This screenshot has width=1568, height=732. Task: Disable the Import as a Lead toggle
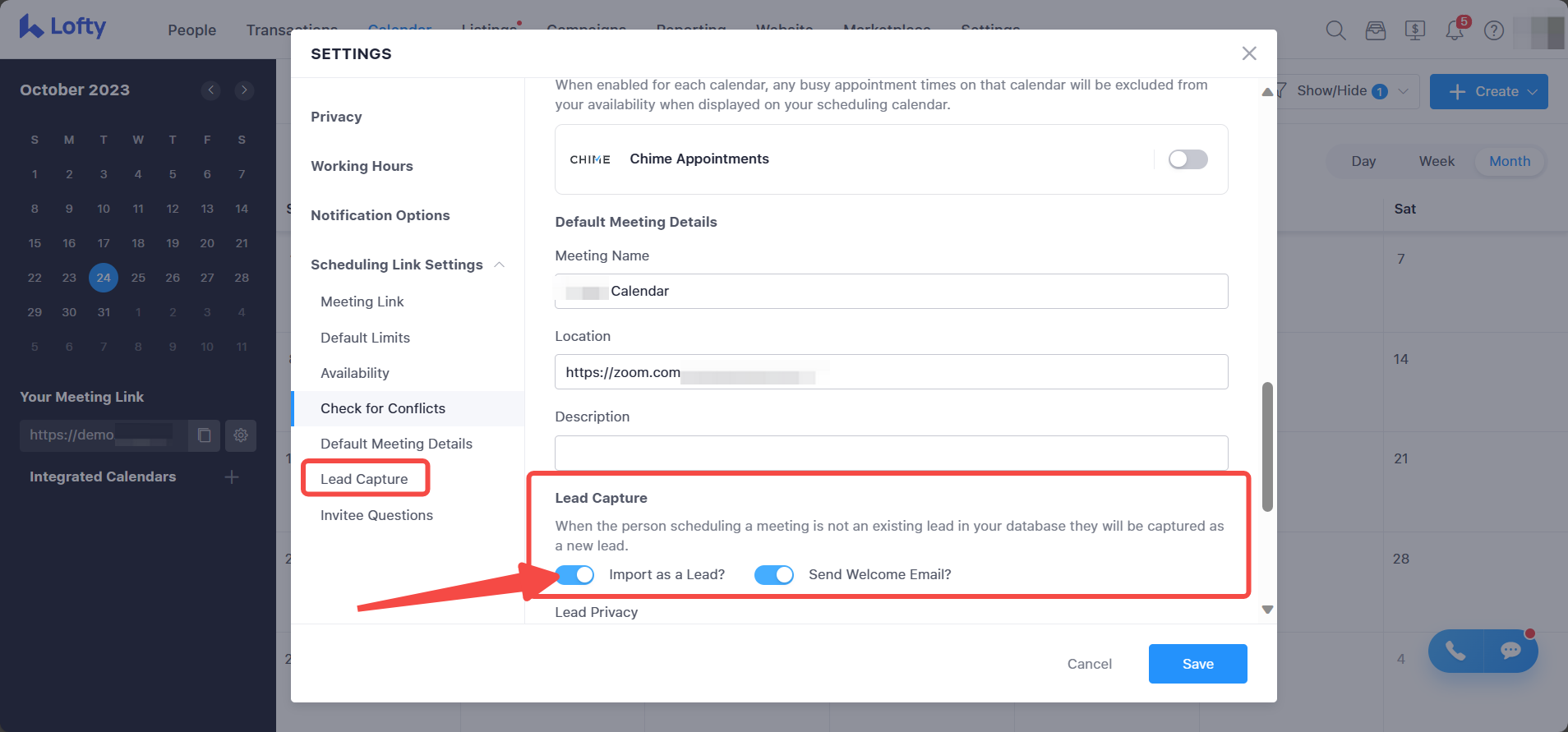(x=574, y=574)
